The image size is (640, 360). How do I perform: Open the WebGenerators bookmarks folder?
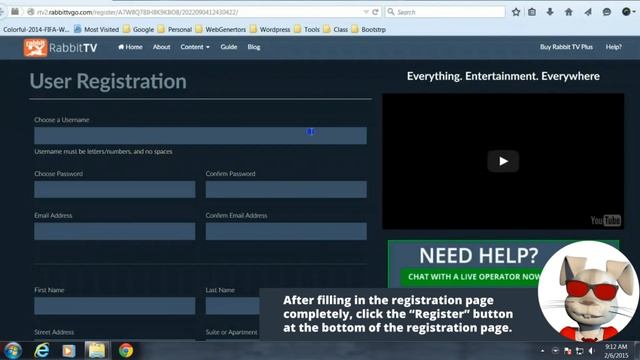pos(221,29)
